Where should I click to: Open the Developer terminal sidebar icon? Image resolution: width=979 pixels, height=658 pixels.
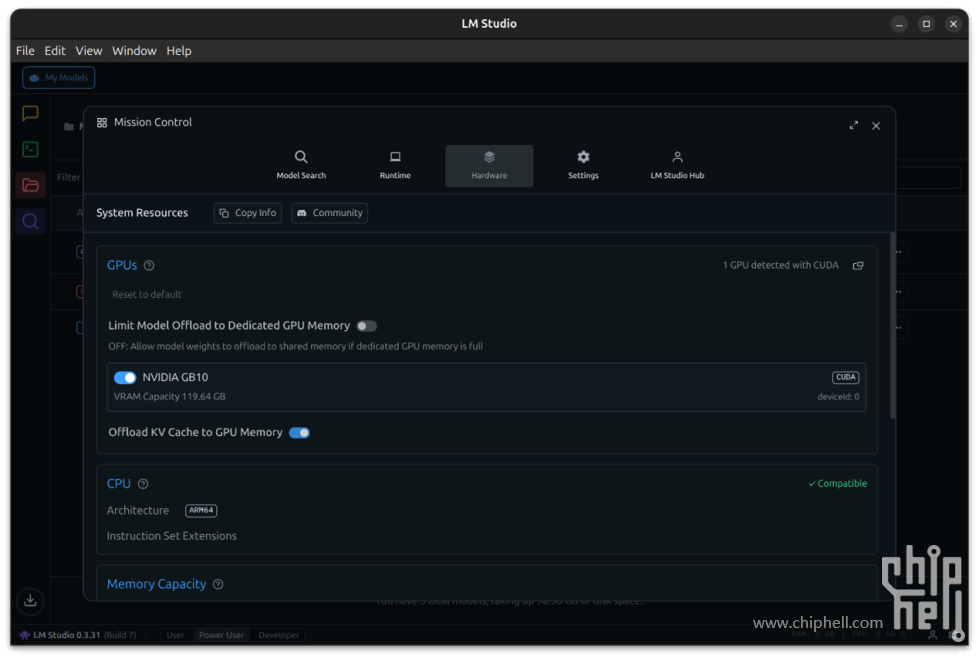[x=30, y=149]
